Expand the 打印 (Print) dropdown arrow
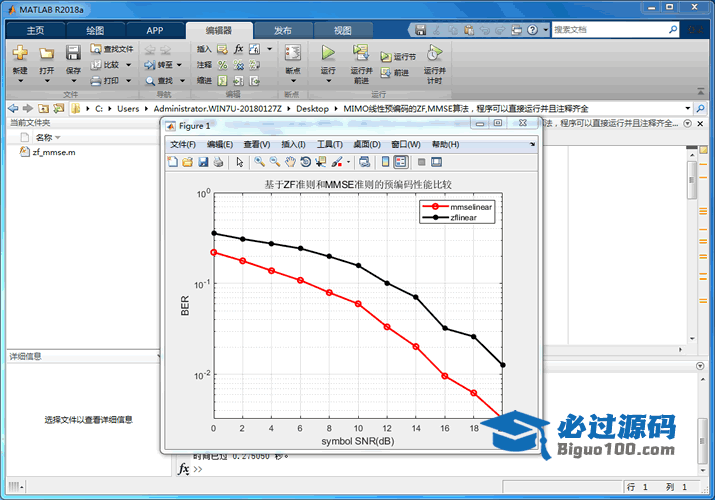 (x=129, y=81)
